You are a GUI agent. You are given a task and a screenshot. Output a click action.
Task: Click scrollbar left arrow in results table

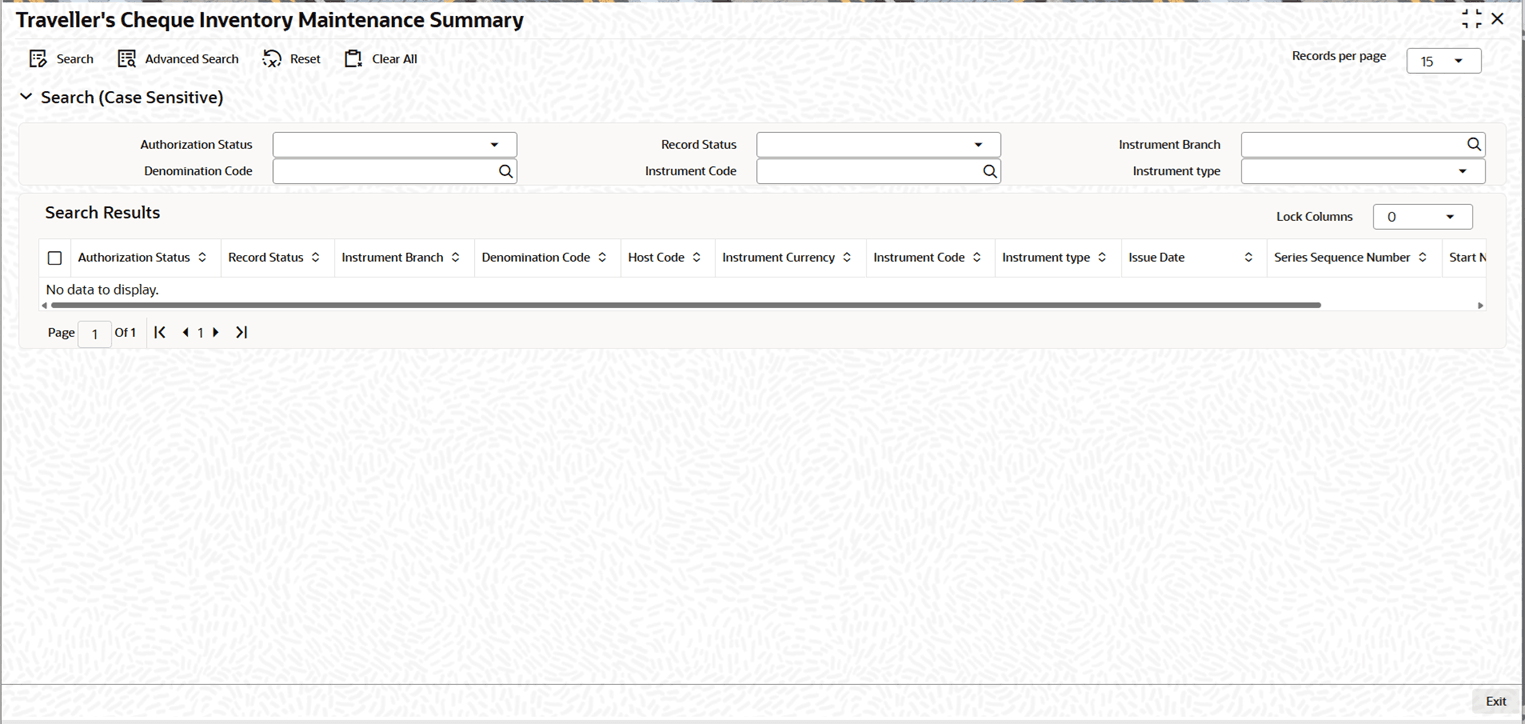(x=44, y=306)
